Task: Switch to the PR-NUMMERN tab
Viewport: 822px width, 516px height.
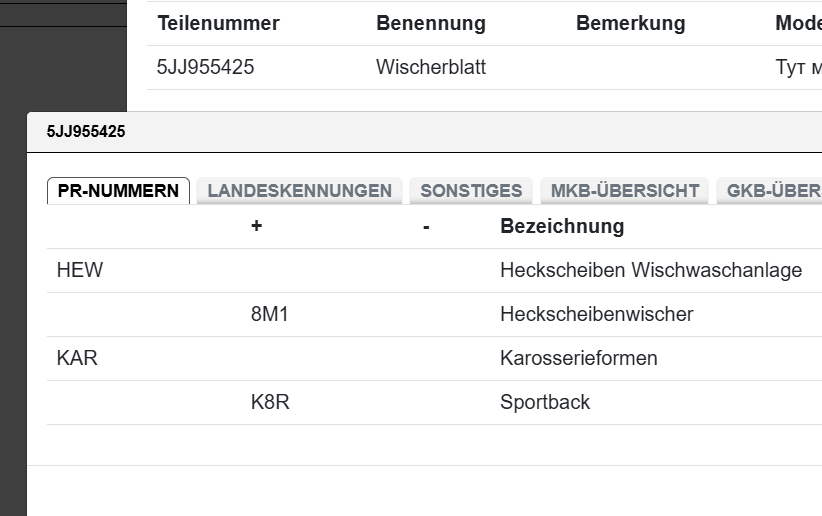Action: [118, 191]
